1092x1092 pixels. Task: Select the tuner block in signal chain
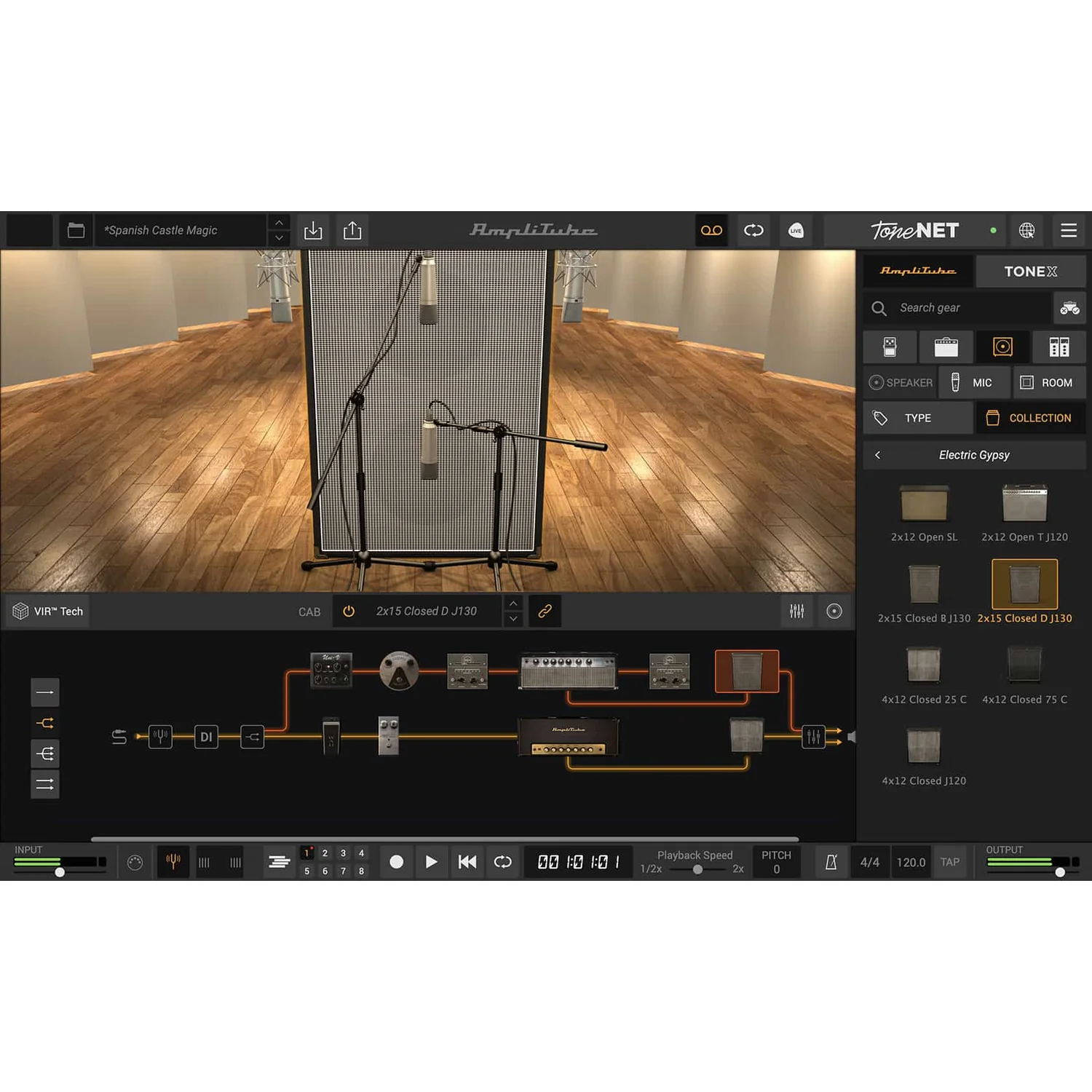coord(160,737)
